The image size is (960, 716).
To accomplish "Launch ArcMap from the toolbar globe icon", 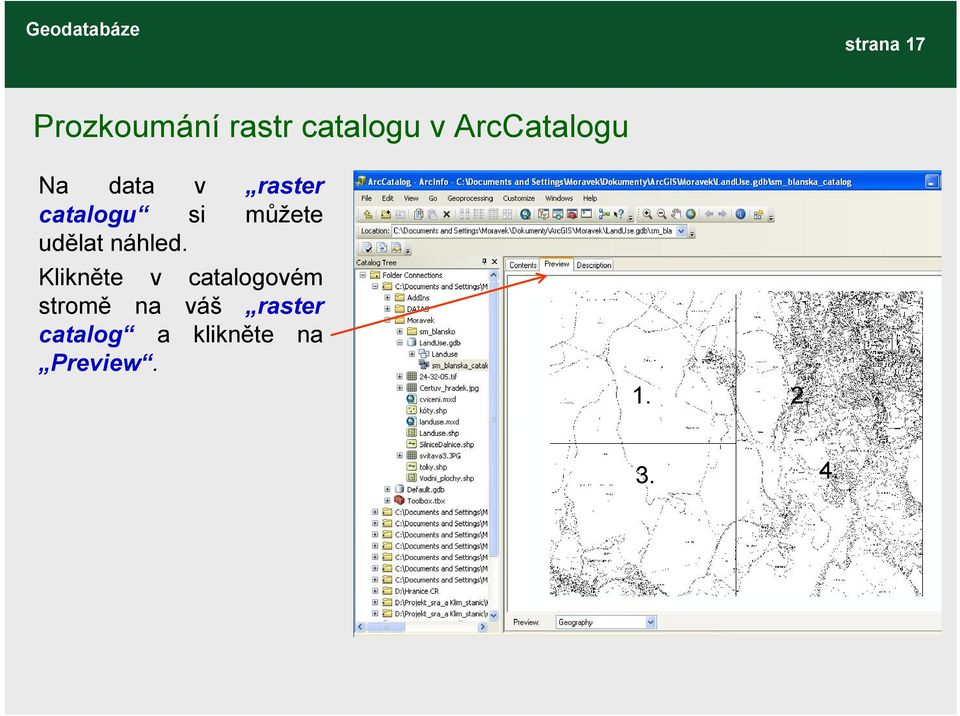I will (x=525, y=214).
